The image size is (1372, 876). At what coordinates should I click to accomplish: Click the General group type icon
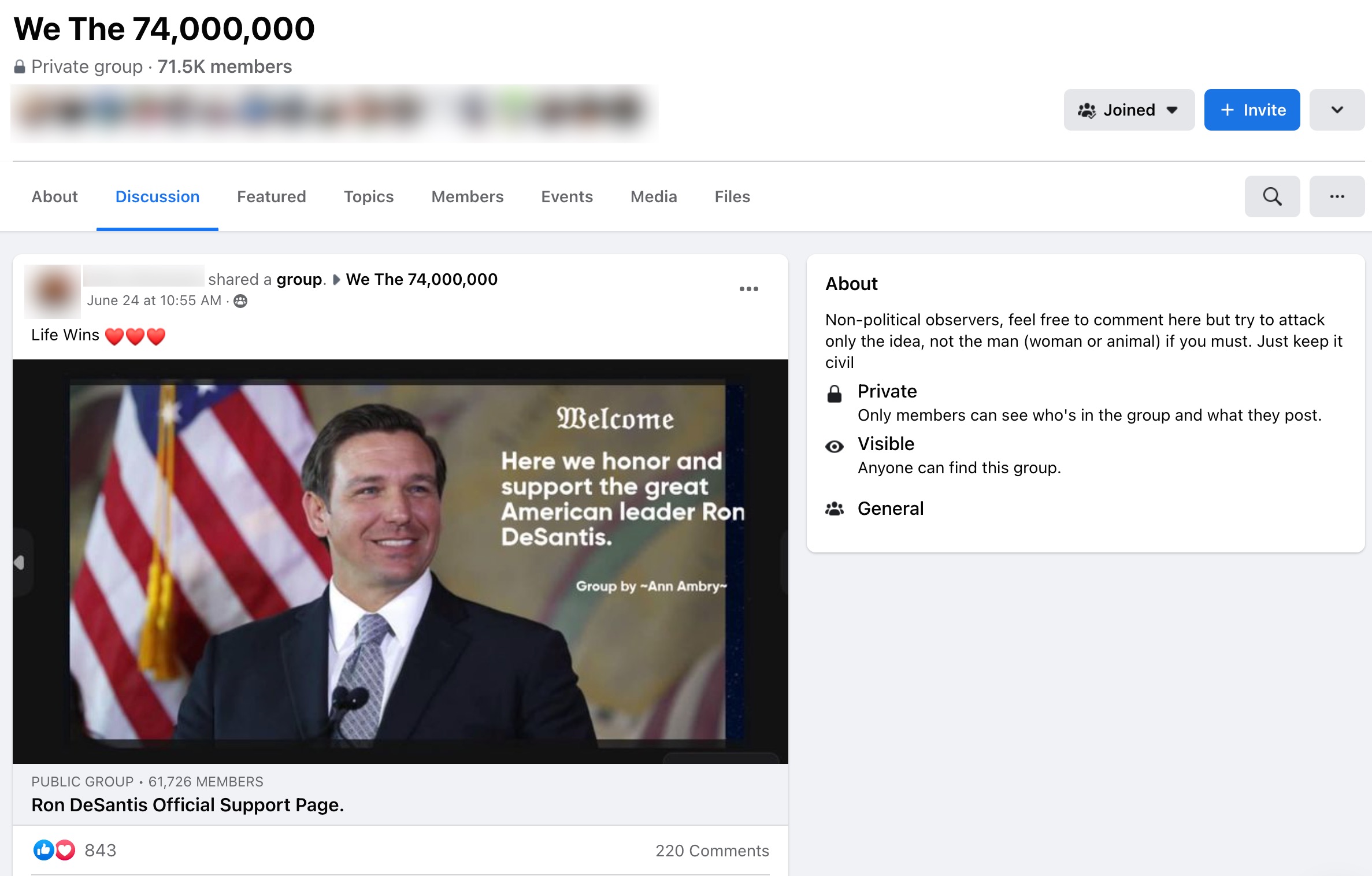coord(835,509)
